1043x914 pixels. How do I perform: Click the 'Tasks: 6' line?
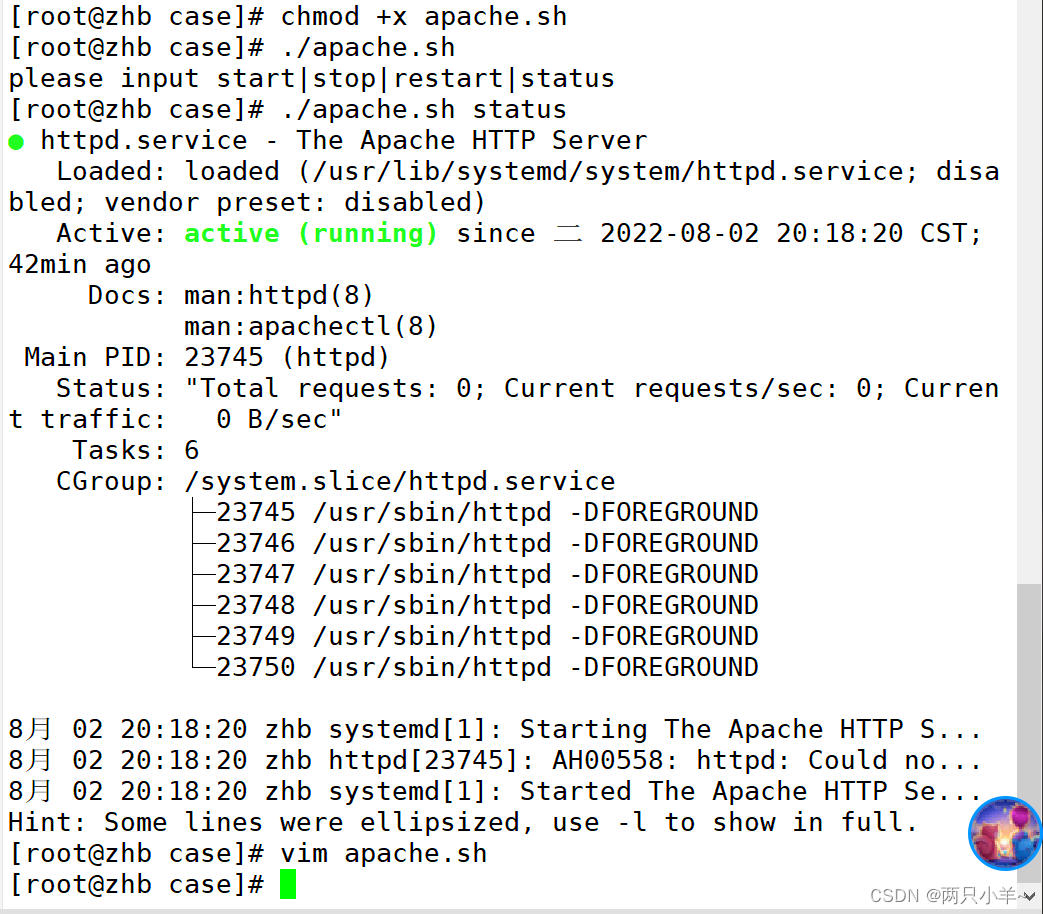pyautogui.click(x=136, y=450)
